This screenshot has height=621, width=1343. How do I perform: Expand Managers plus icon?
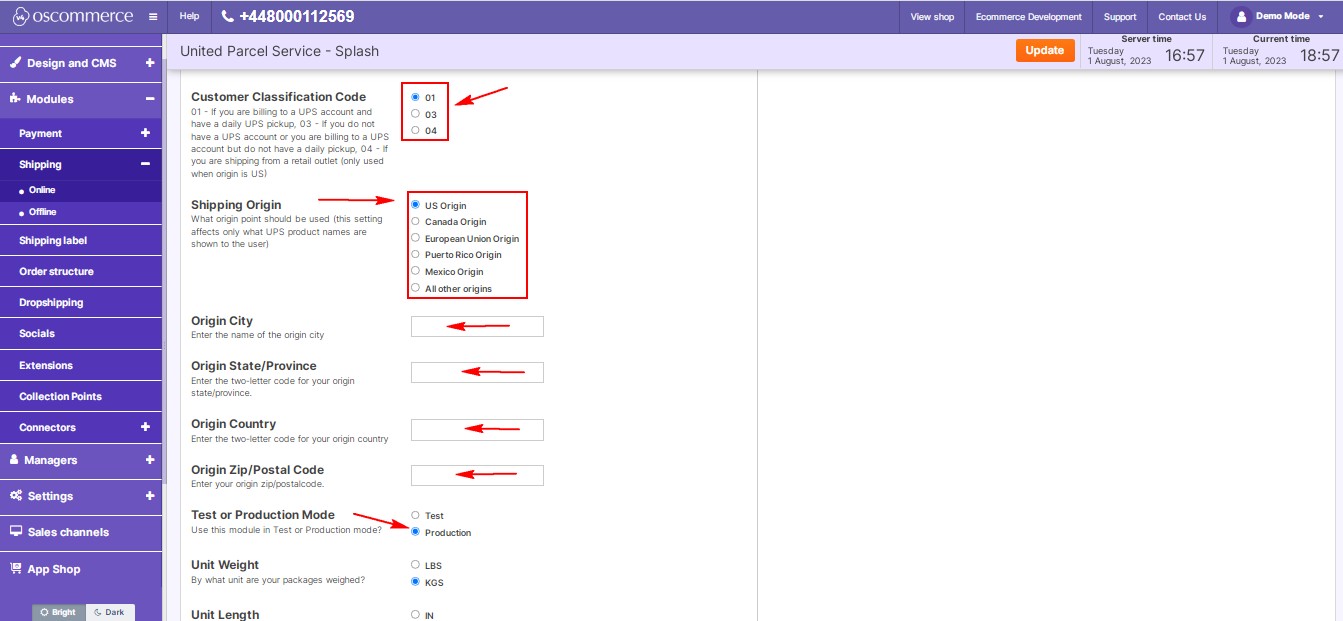pyautogui.click(x=150, y=460)
